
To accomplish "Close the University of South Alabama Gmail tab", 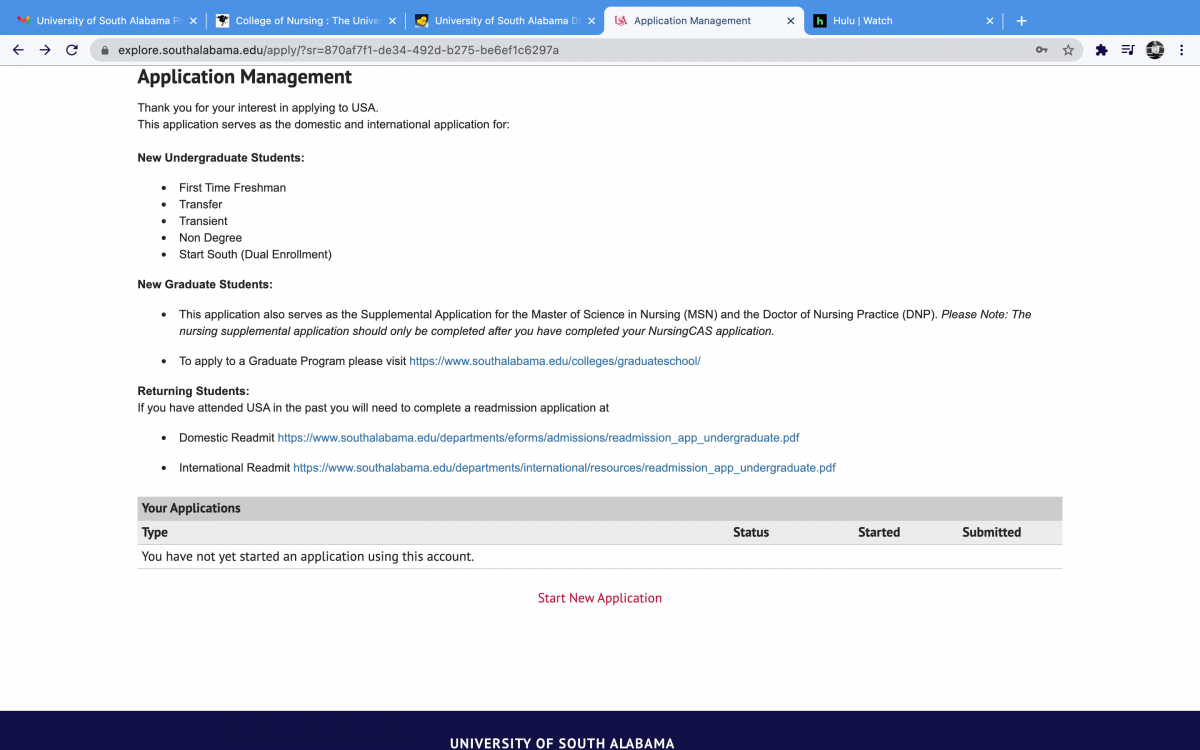I will (x=193, y=21).
